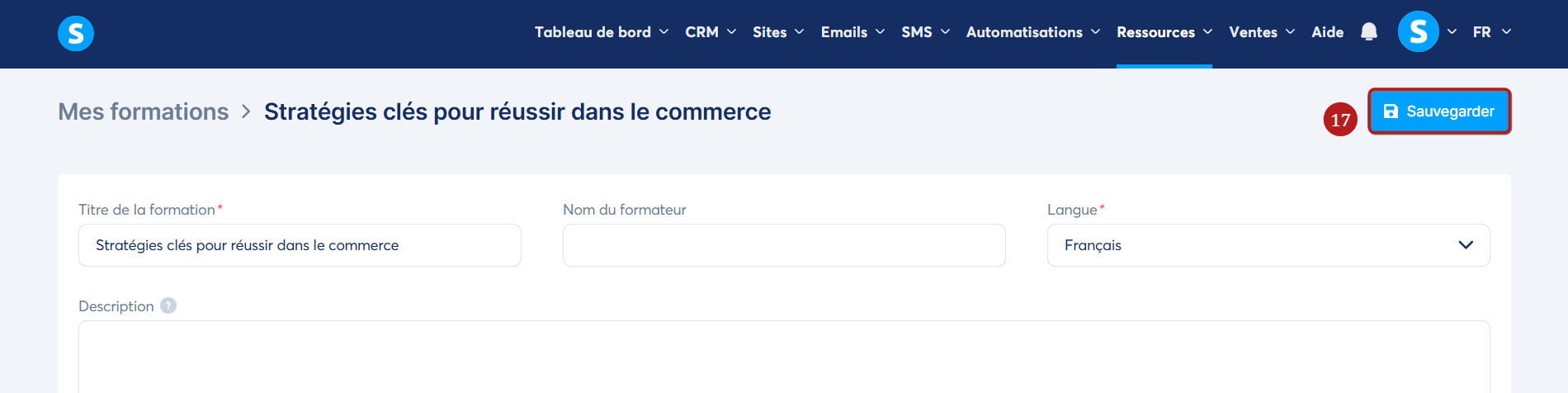This screenshot has width=1568, height=393.
Task: Expand the Tableau de bord menu
Action: click(601, 32)
